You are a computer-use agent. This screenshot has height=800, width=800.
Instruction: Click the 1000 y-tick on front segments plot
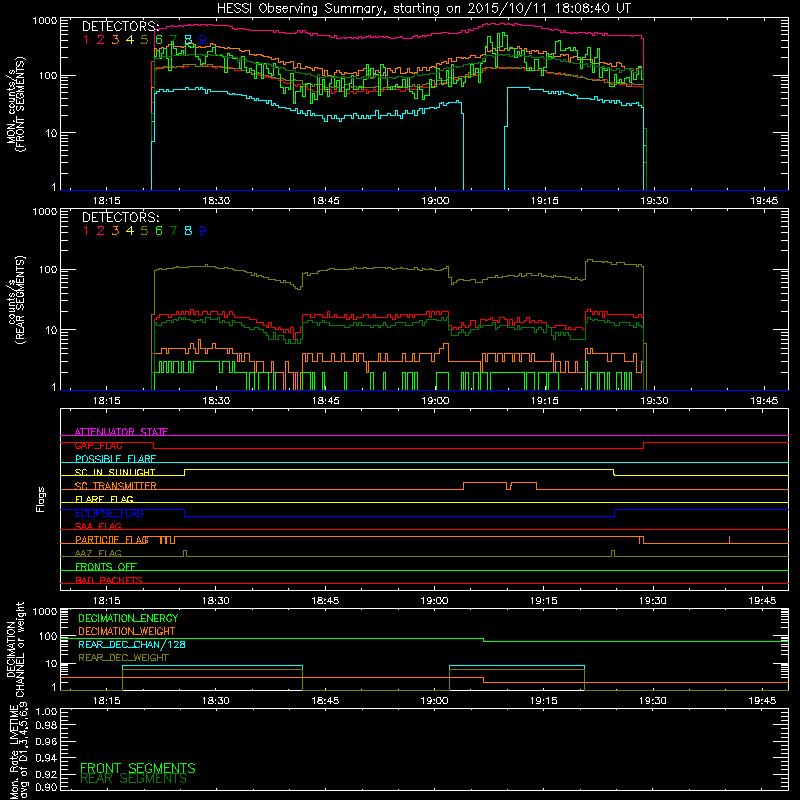click(x=45, y=21)
